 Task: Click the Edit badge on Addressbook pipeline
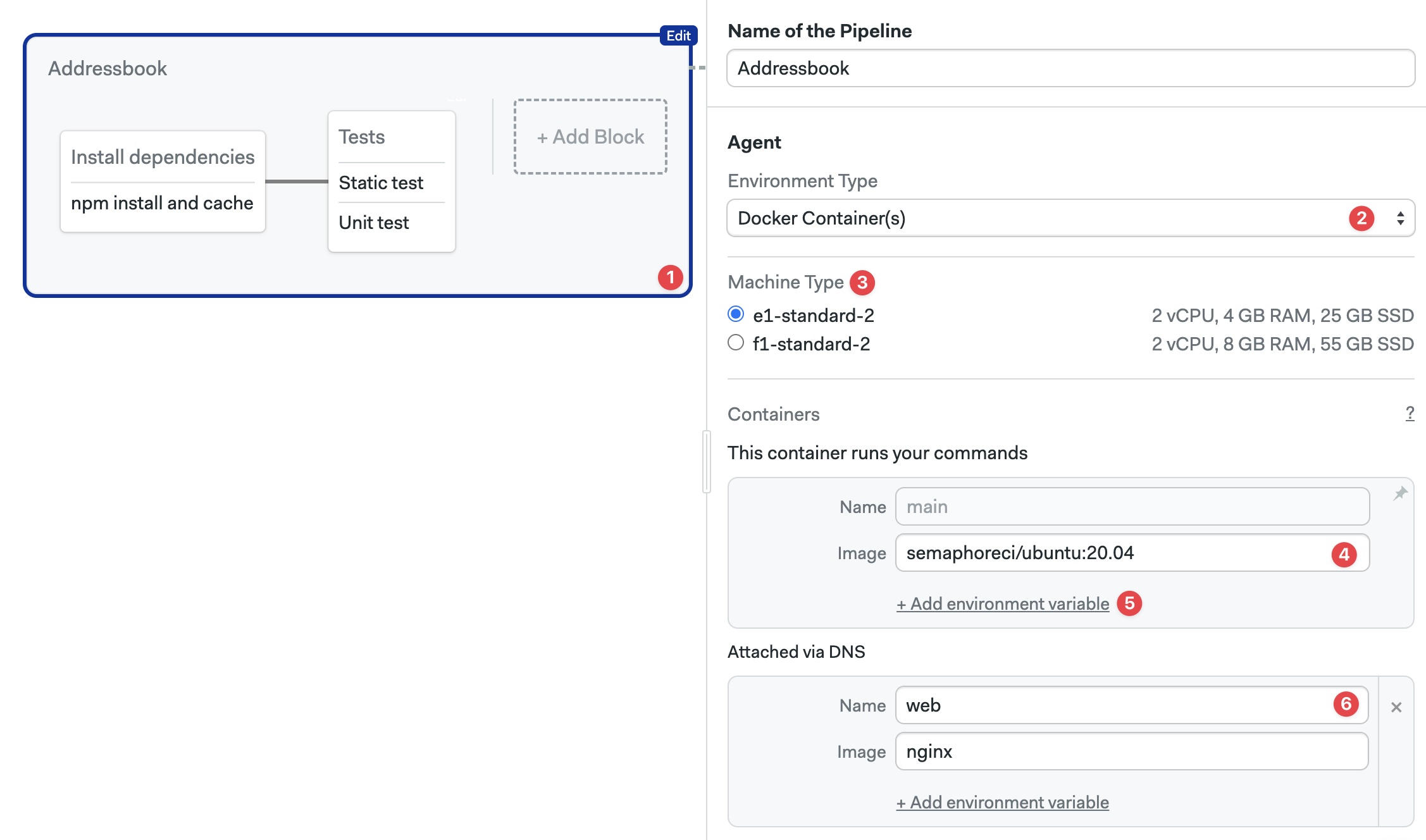(678, 35)
